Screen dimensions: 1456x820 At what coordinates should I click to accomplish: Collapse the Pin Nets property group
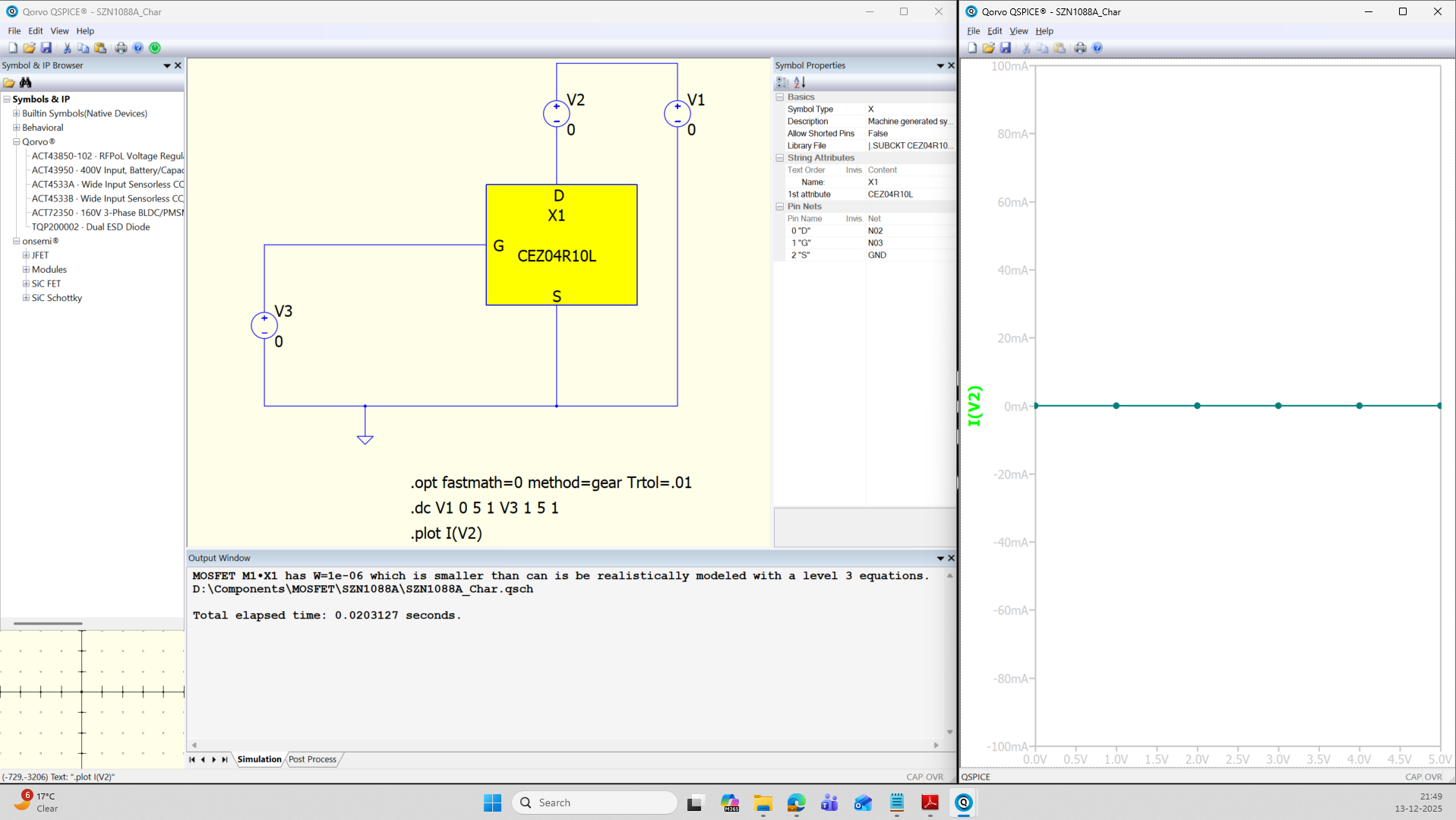click(x=779, y=207)
